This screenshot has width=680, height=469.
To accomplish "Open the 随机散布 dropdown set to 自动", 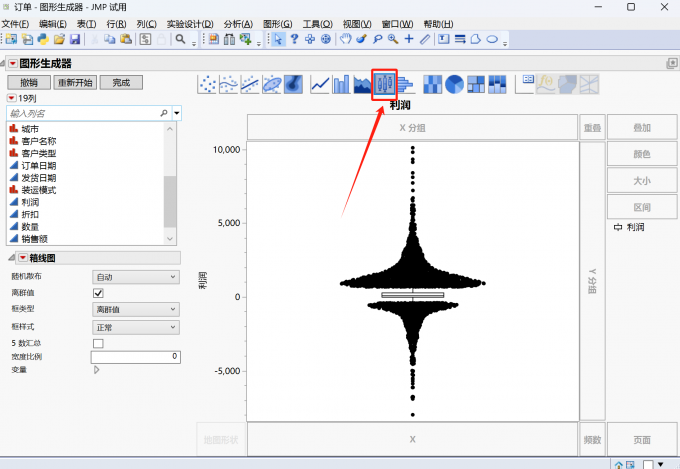I will point(136,277).
